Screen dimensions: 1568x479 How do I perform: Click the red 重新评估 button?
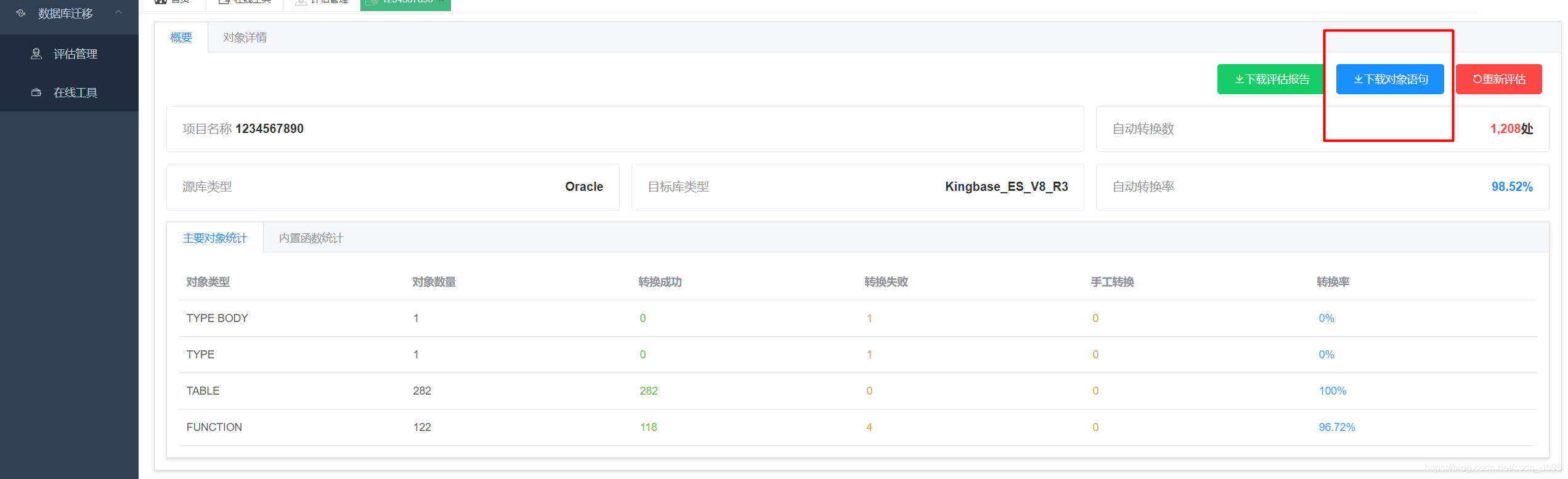coord(1499,79)
